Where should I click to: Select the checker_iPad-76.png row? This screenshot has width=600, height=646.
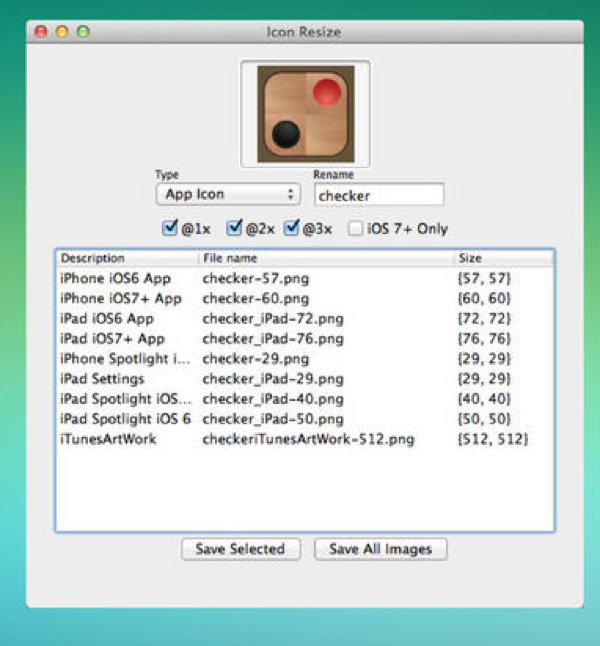tap(305, 339)
